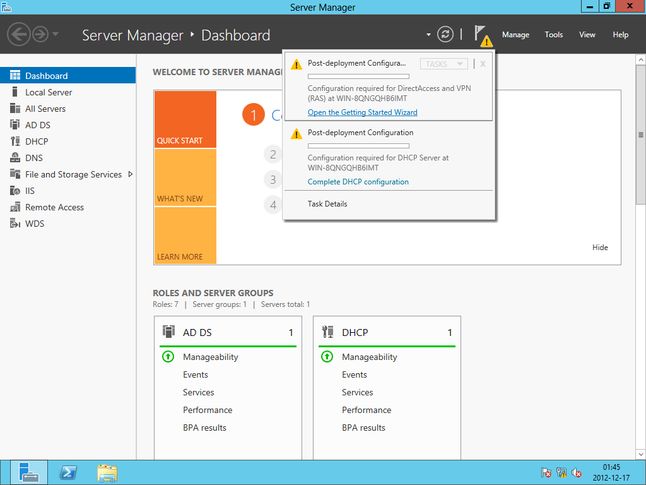
Task: Open File Explorer from the taskbar
Action: (107, 473)
